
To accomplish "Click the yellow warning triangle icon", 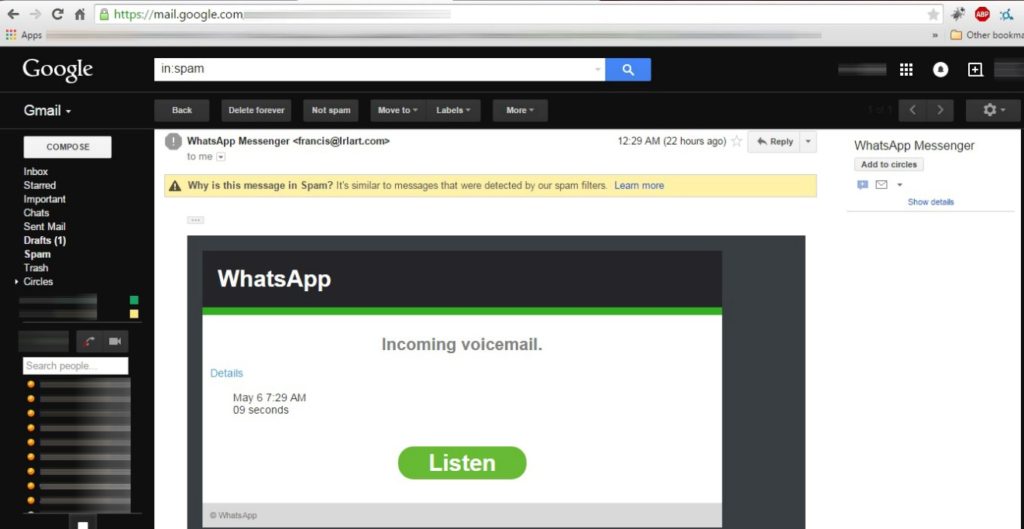I will [175, 186].
